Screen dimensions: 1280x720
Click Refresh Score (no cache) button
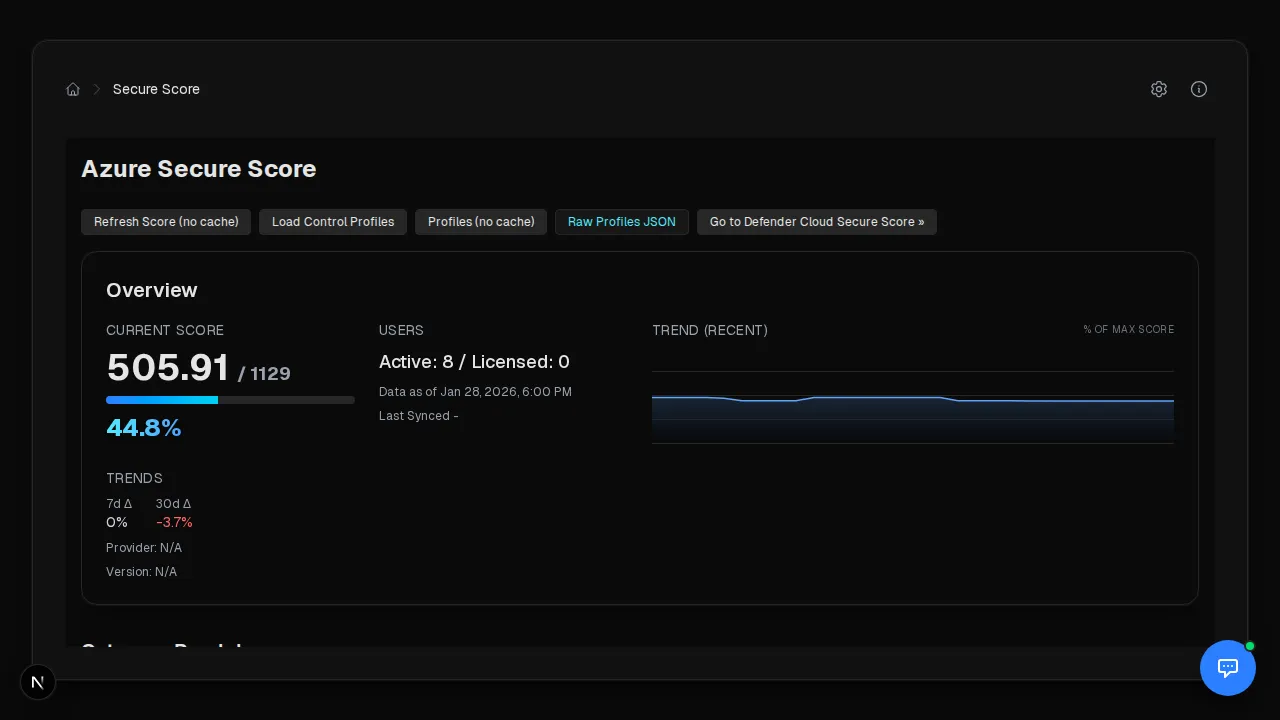[x=166, y=222]
